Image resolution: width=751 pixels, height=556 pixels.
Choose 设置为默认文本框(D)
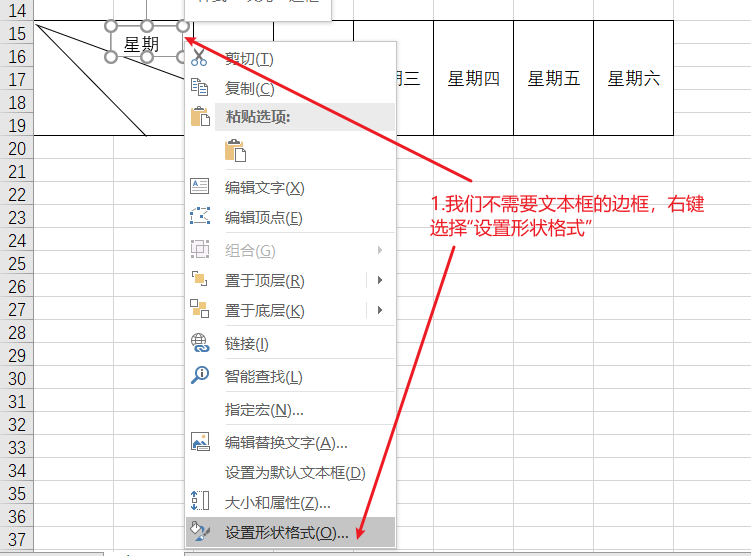click(x=290, y=473)
